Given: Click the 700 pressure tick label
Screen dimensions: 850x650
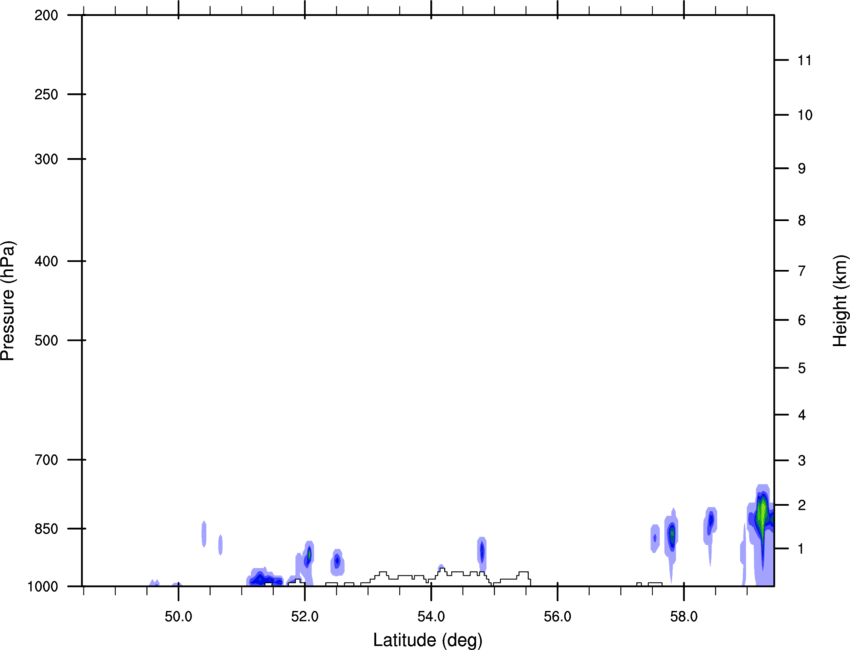Looking at the screenshot, I should tap(46, 460).
